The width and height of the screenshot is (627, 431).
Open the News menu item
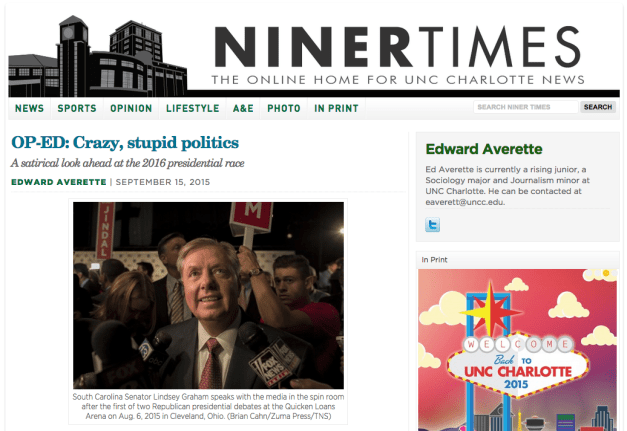pyautogui.click(x=29, y=108)
